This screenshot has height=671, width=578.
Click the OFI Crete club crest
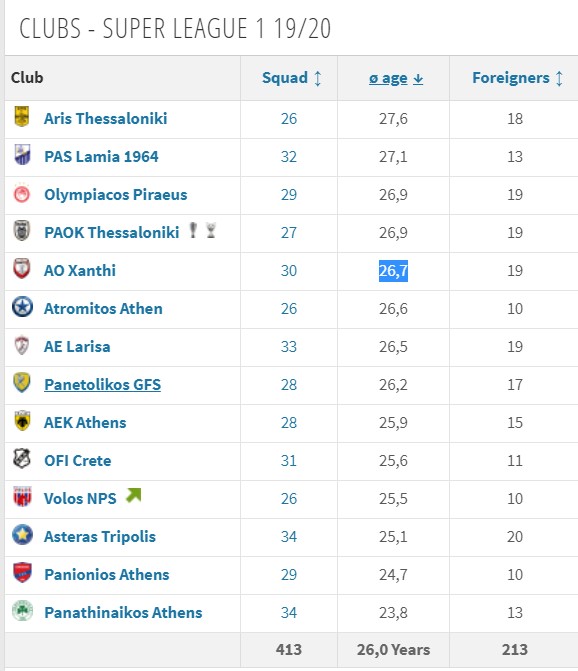click(22, 459)
